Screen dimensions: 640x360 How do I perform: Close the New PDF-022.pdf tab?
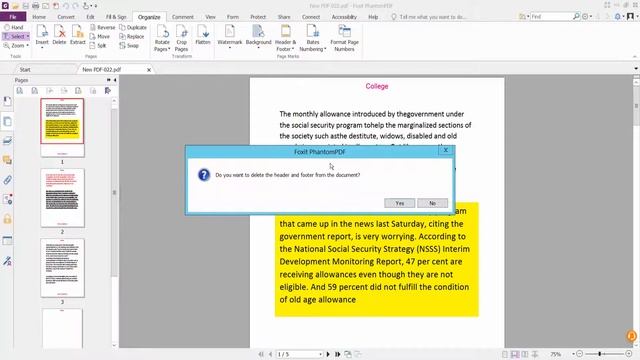coord(149,70)
